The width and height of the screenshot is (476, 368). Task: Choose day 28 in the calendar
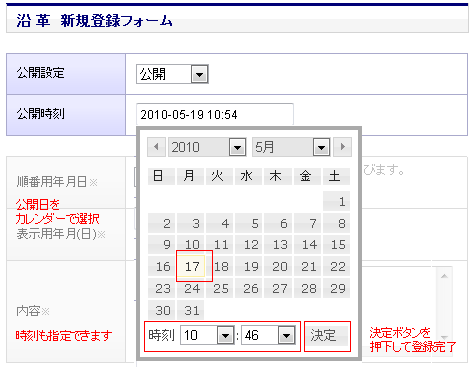point(307,288)
